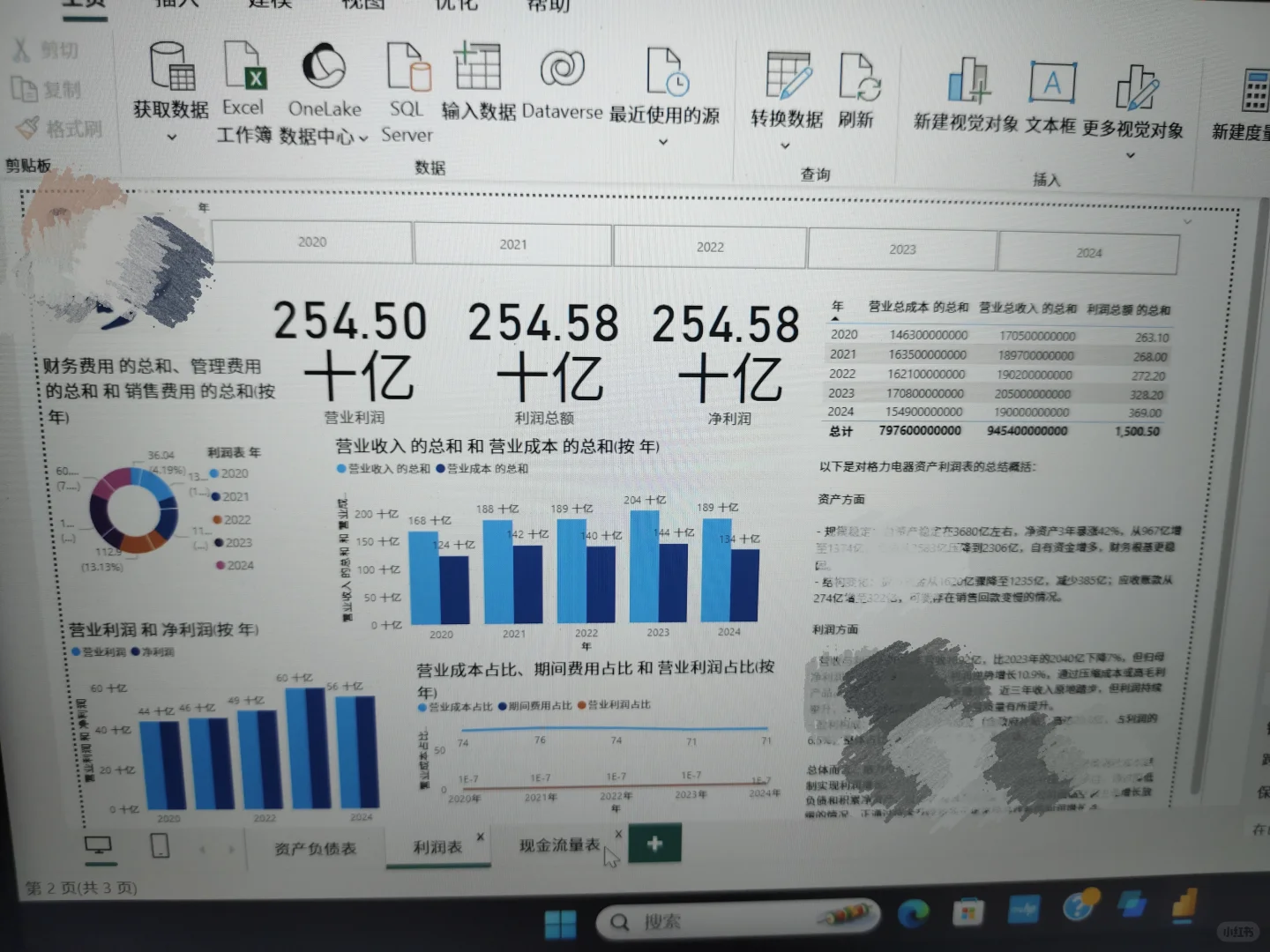
Task: Expand the 转换数据 dropdown arrow
Action: (x=785, y=144)
